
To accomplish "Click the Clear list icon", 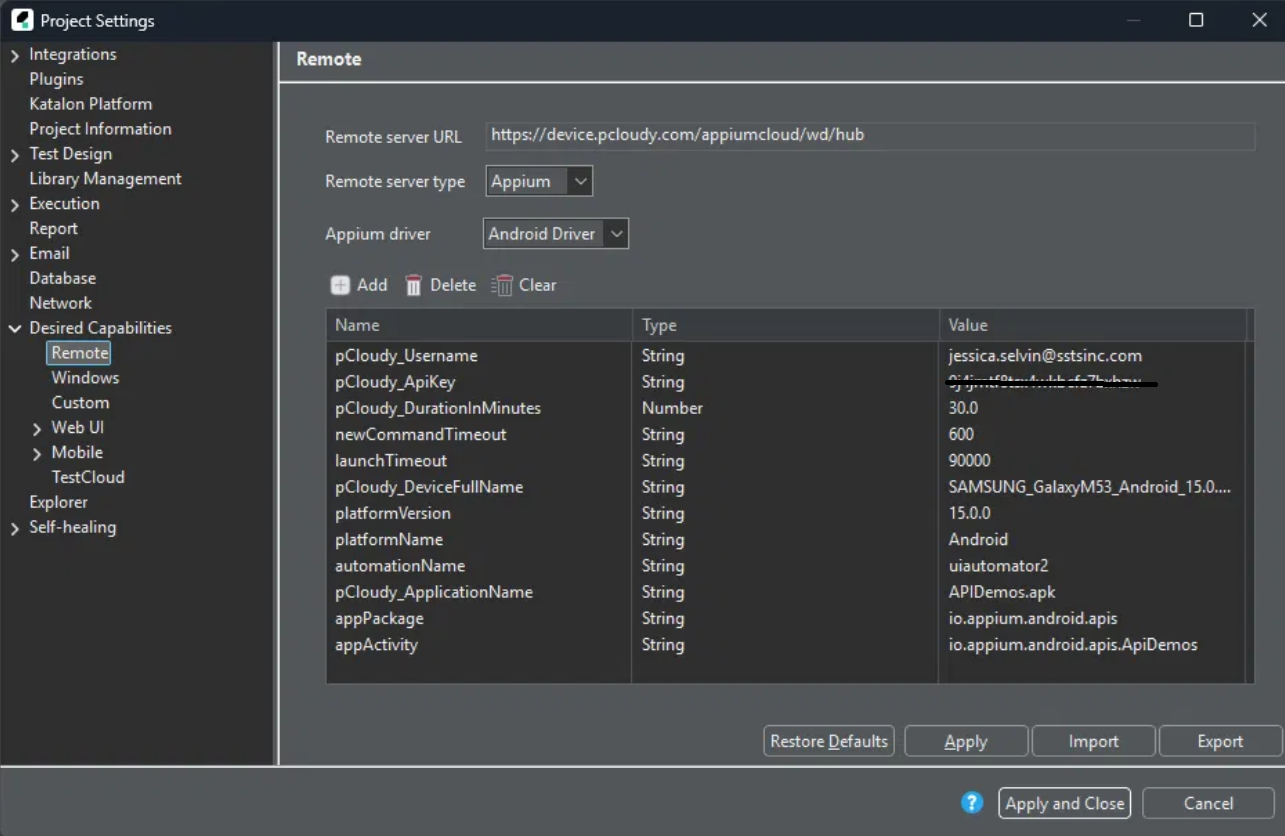I will pyautogui.click(x=502, y=285).
